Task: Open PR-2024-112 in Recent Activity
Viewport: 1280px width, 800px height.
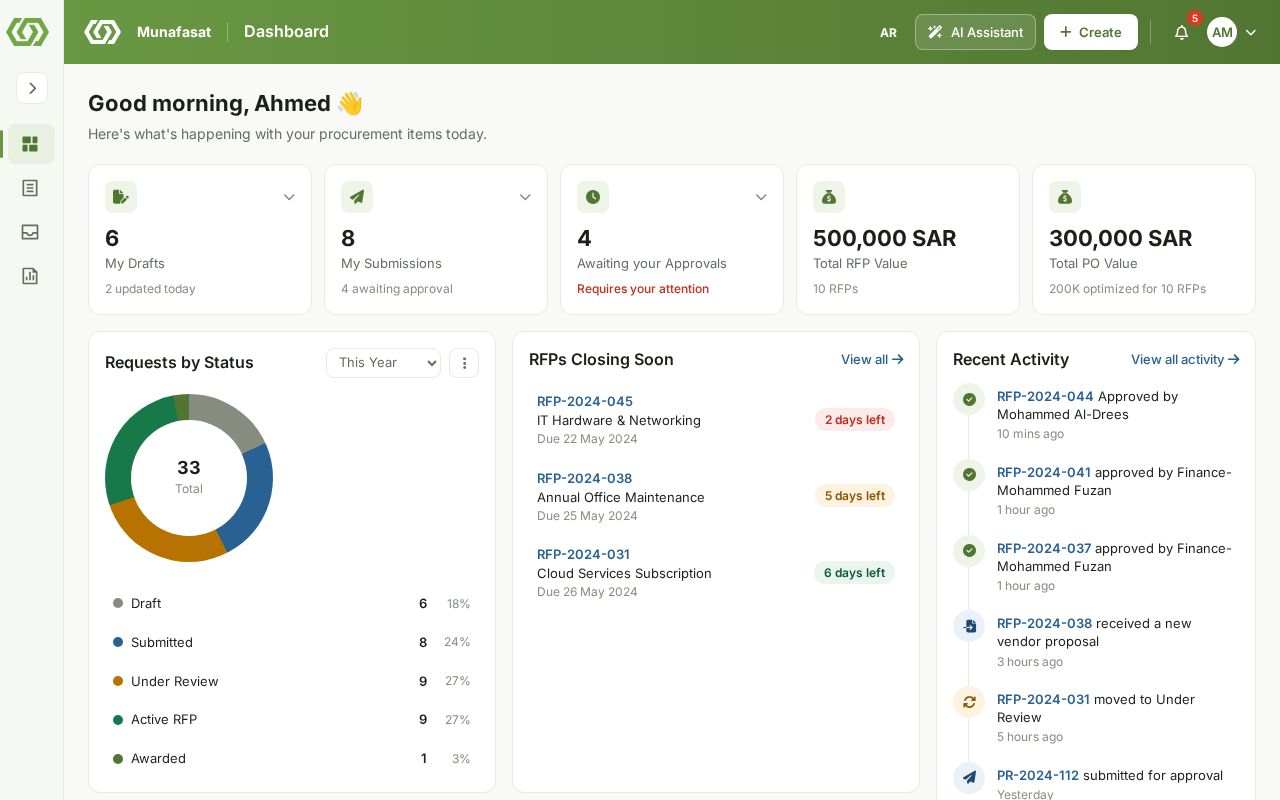Action: tap(1038, 775)
